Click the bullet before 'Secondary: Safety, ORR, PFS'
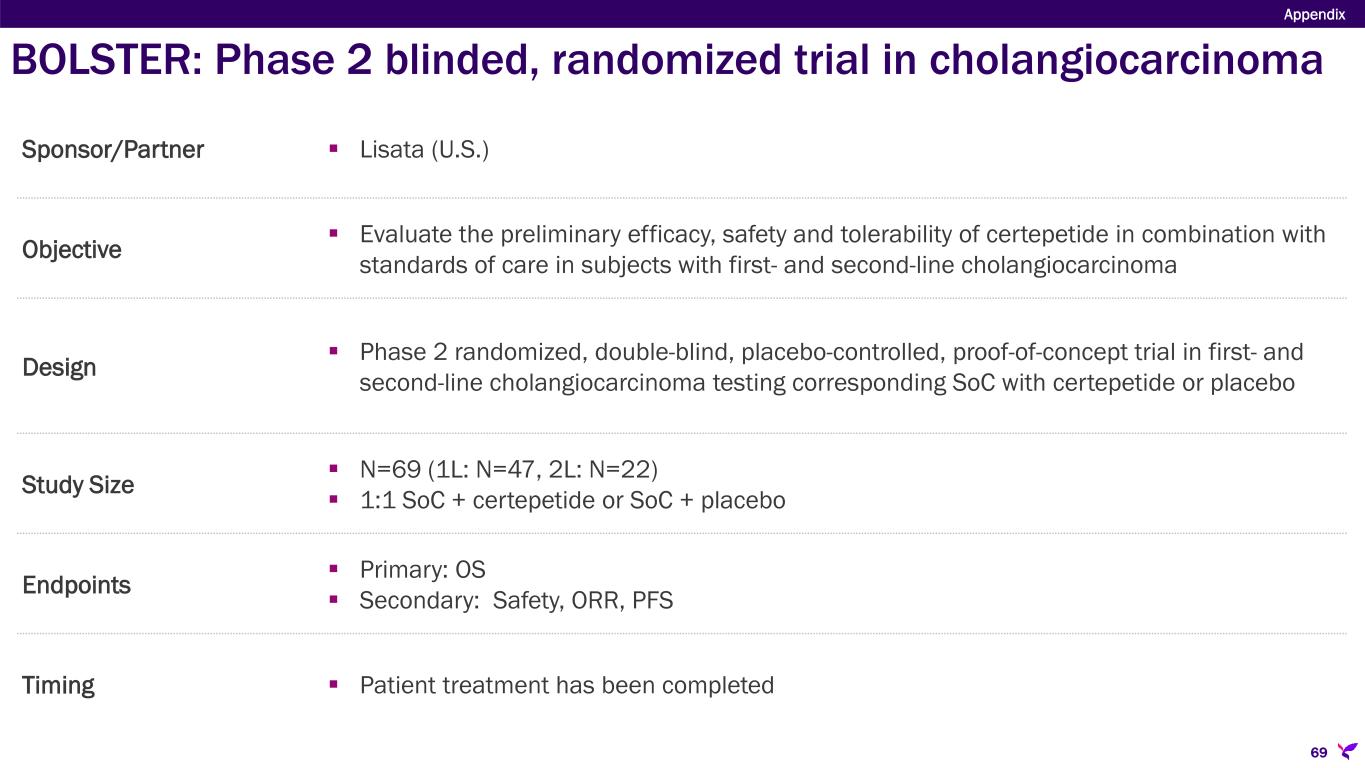Image resolution: width=1365 pixels, height=768 pixels. (x=334, y=601)
